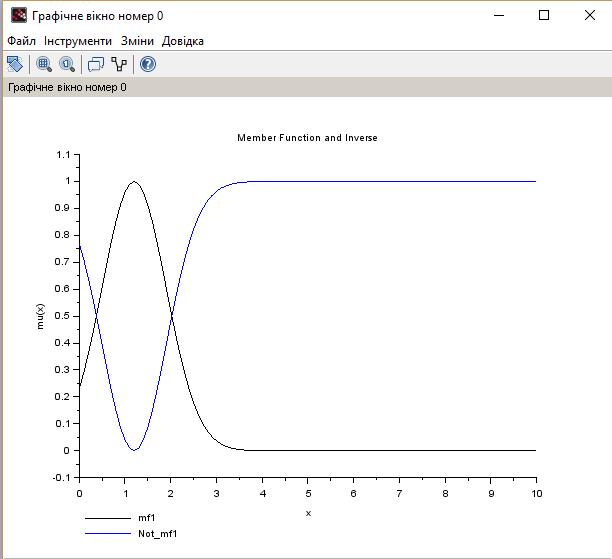The image size is (612, 559).
Task: Click the y-axis tick label 1.1
Action: coord(63,155)
